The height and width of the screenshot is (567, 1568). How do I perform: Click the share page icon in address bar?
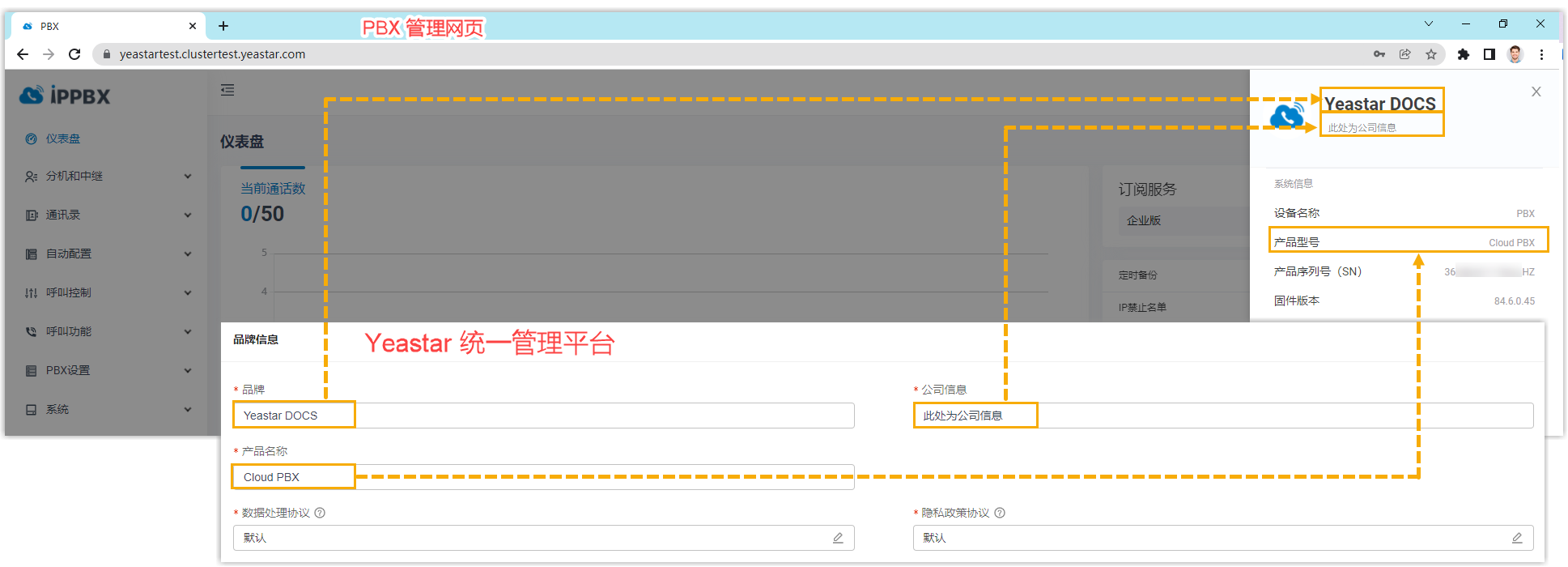(1404, 54)
